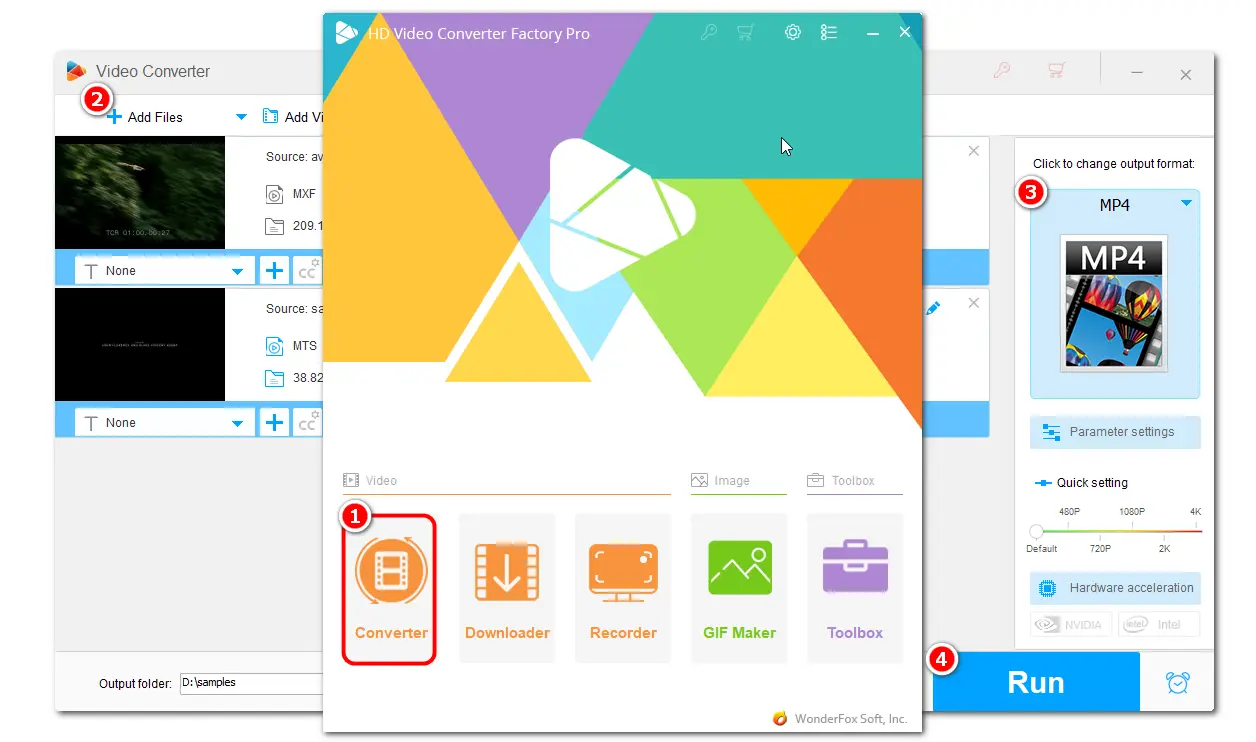The image size is (1256, 742).
Task: Click the WonderFox Soft, Inc. text
Action: (x=851, y=719)
